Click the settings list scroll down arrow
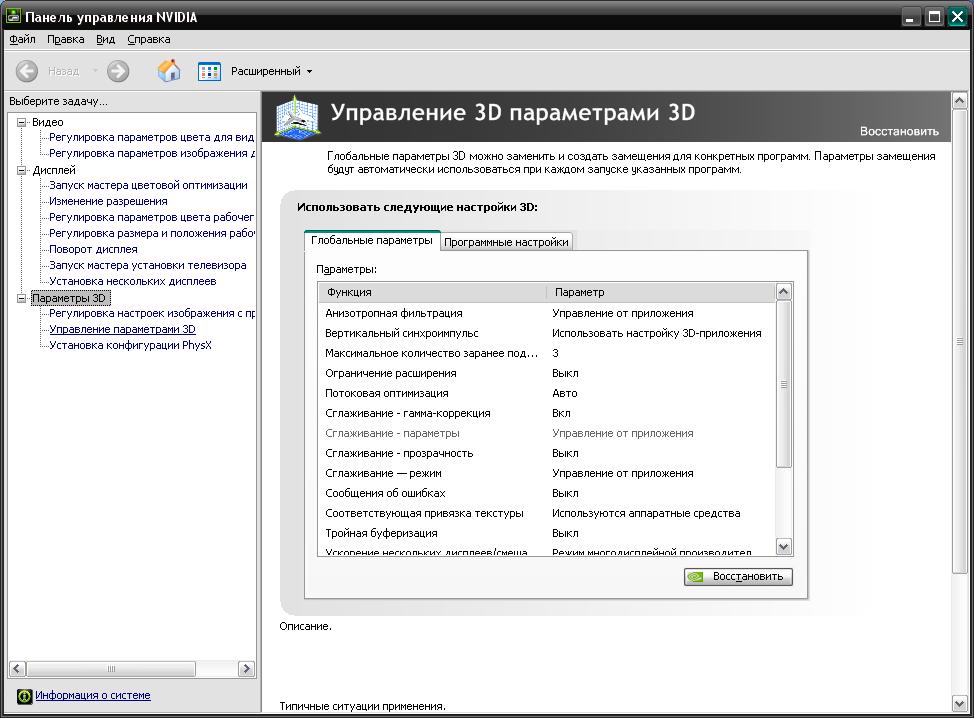The width and height of the screenshot is (974, 718). (783, 547)
